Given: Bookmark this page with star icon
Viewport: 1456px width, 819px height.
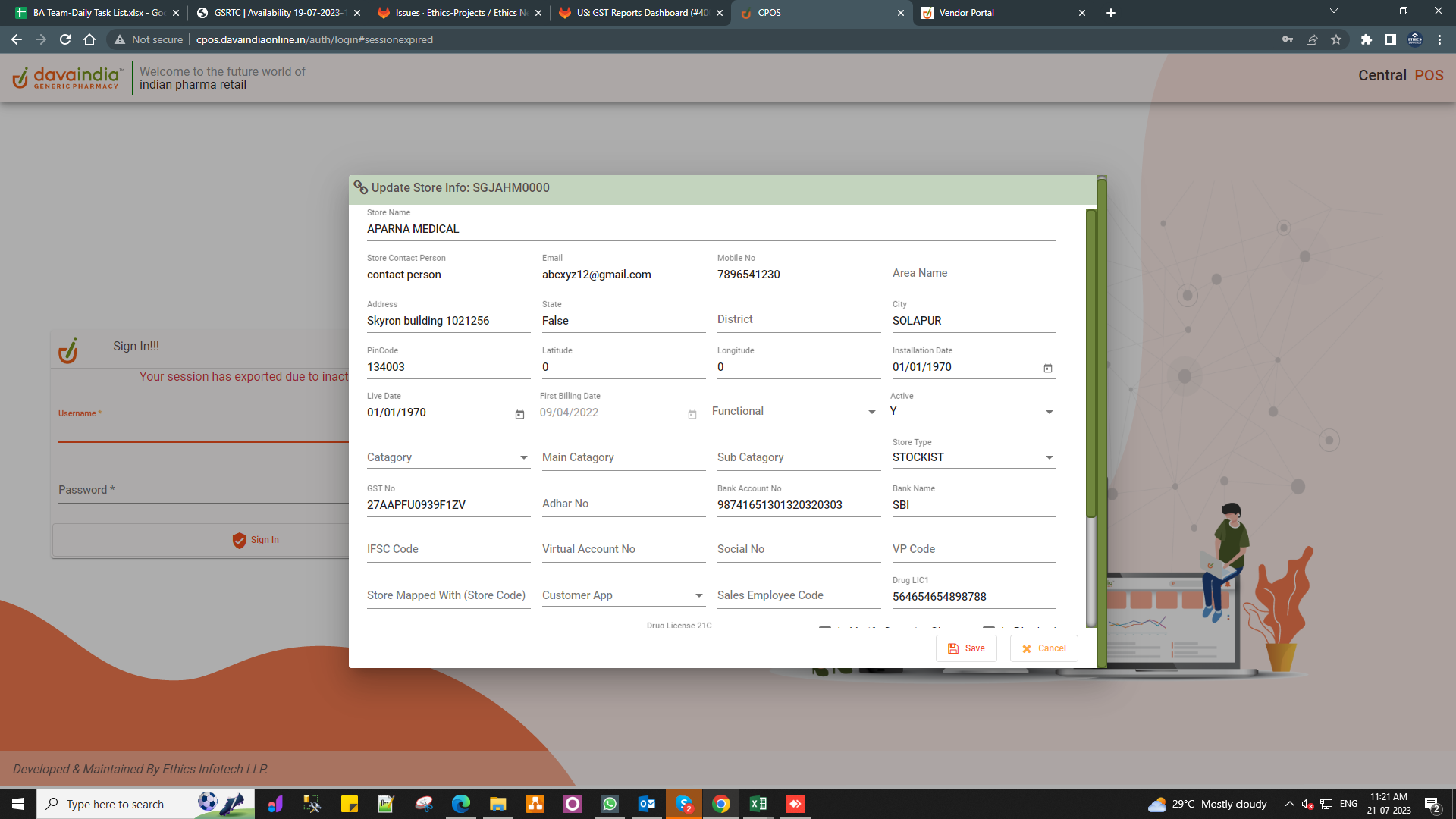Looking at the screenshot, I should [x=1336, y=39].
